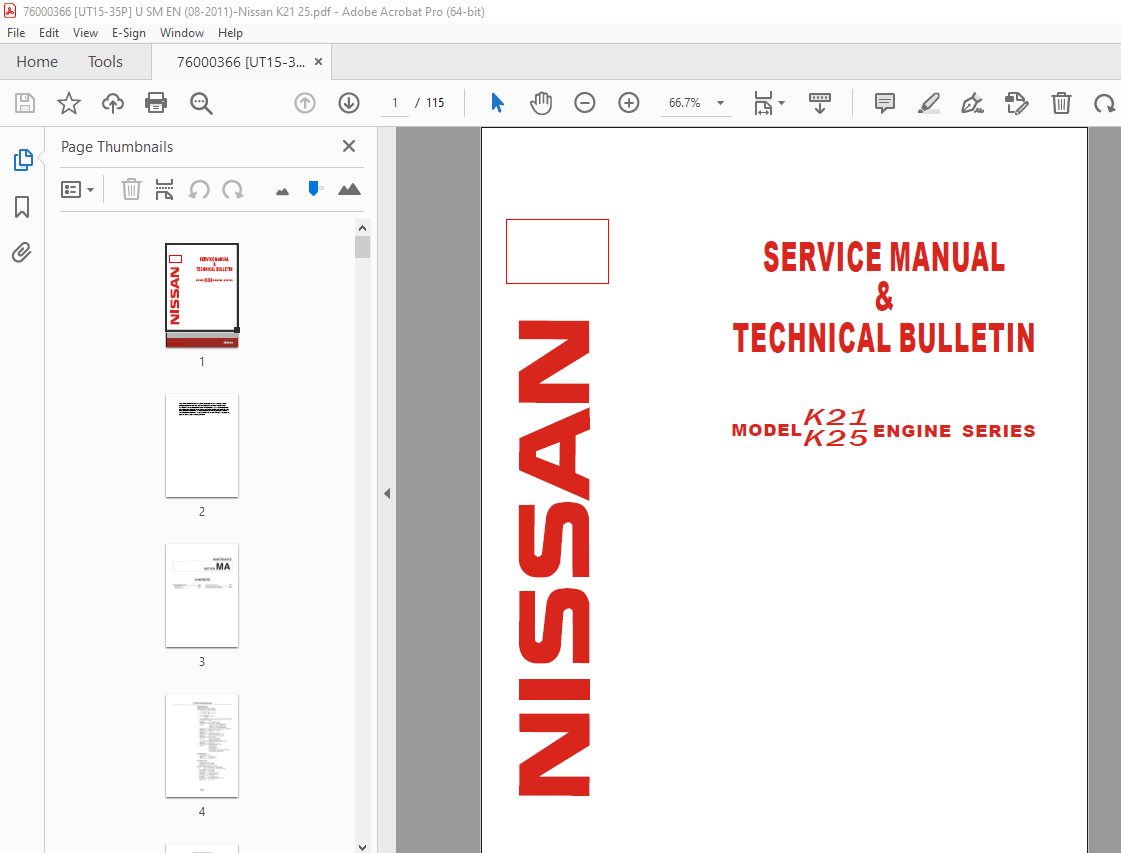1121x853 pixels.
Task: Switch to the Tools tab
Action: [x=105, y=61]
